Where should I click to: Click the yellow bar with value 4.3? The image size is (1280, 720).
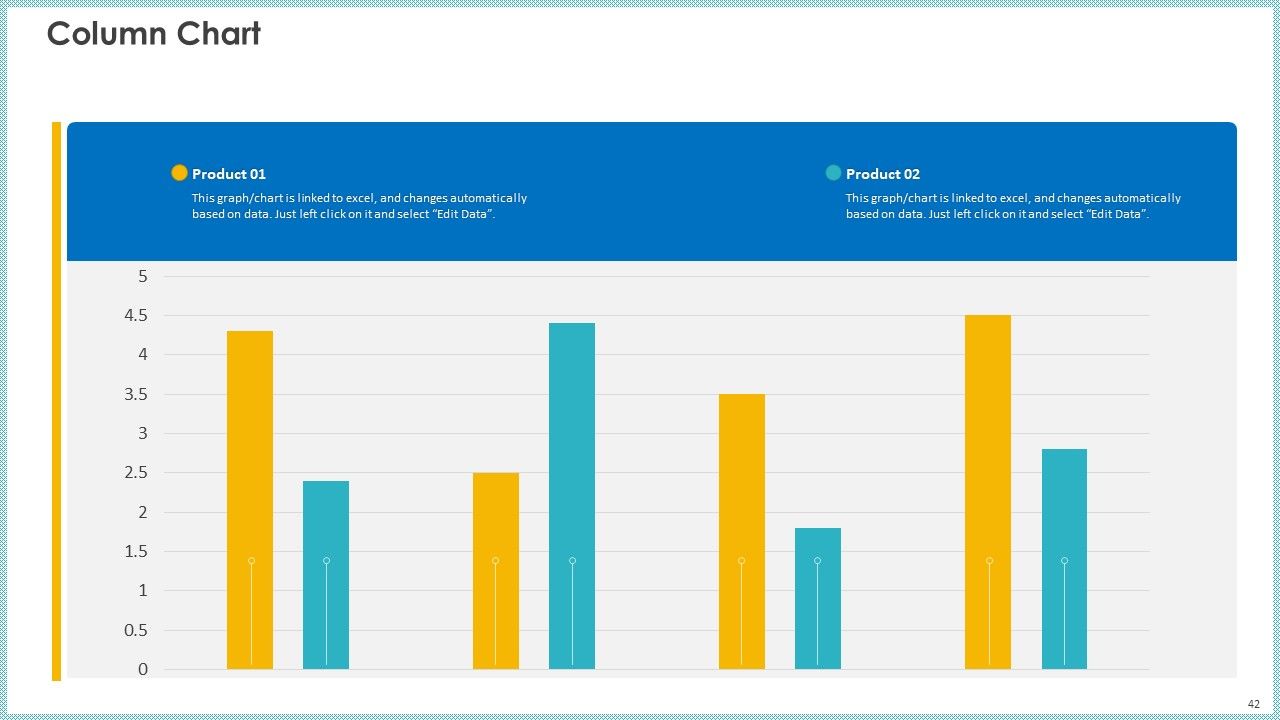click(x=250, y=500)
